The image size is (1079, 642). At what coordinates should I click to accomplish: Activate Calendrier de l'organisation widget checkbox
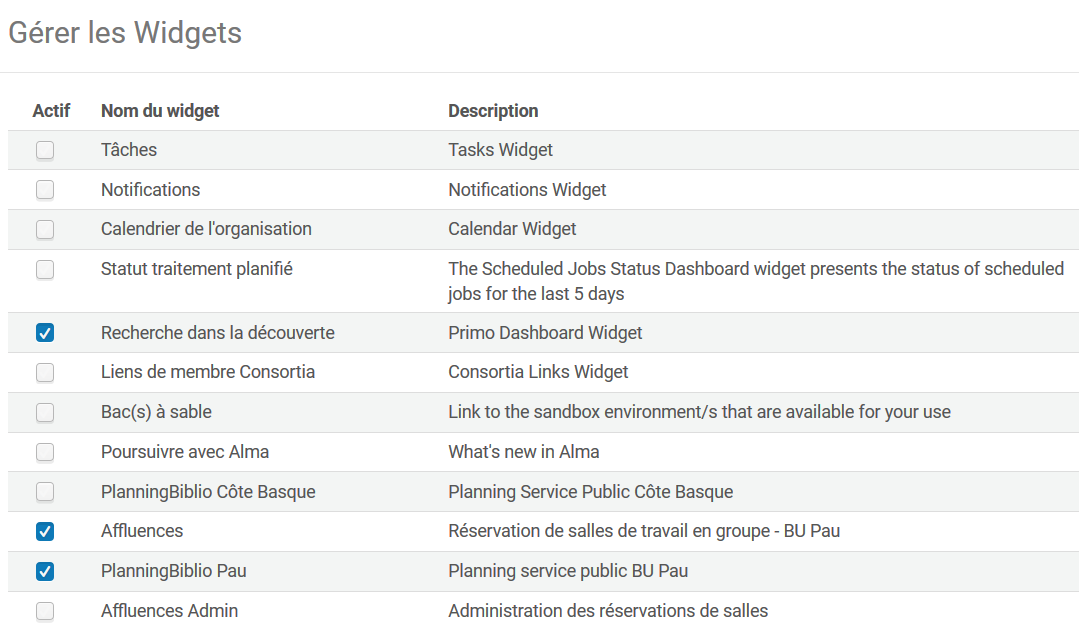coord(45,230)
